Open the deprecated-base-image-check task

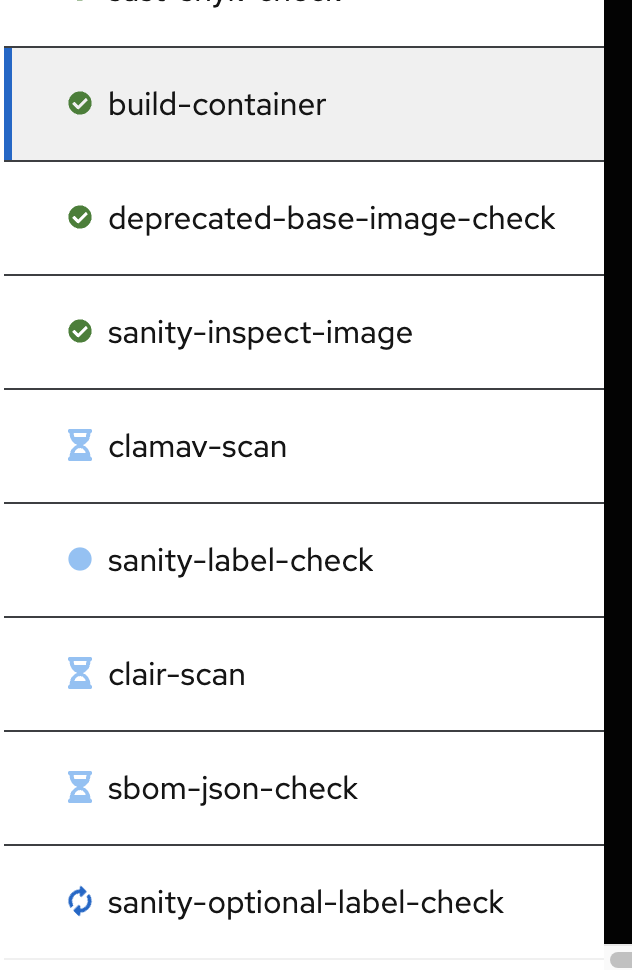(331, 218)
